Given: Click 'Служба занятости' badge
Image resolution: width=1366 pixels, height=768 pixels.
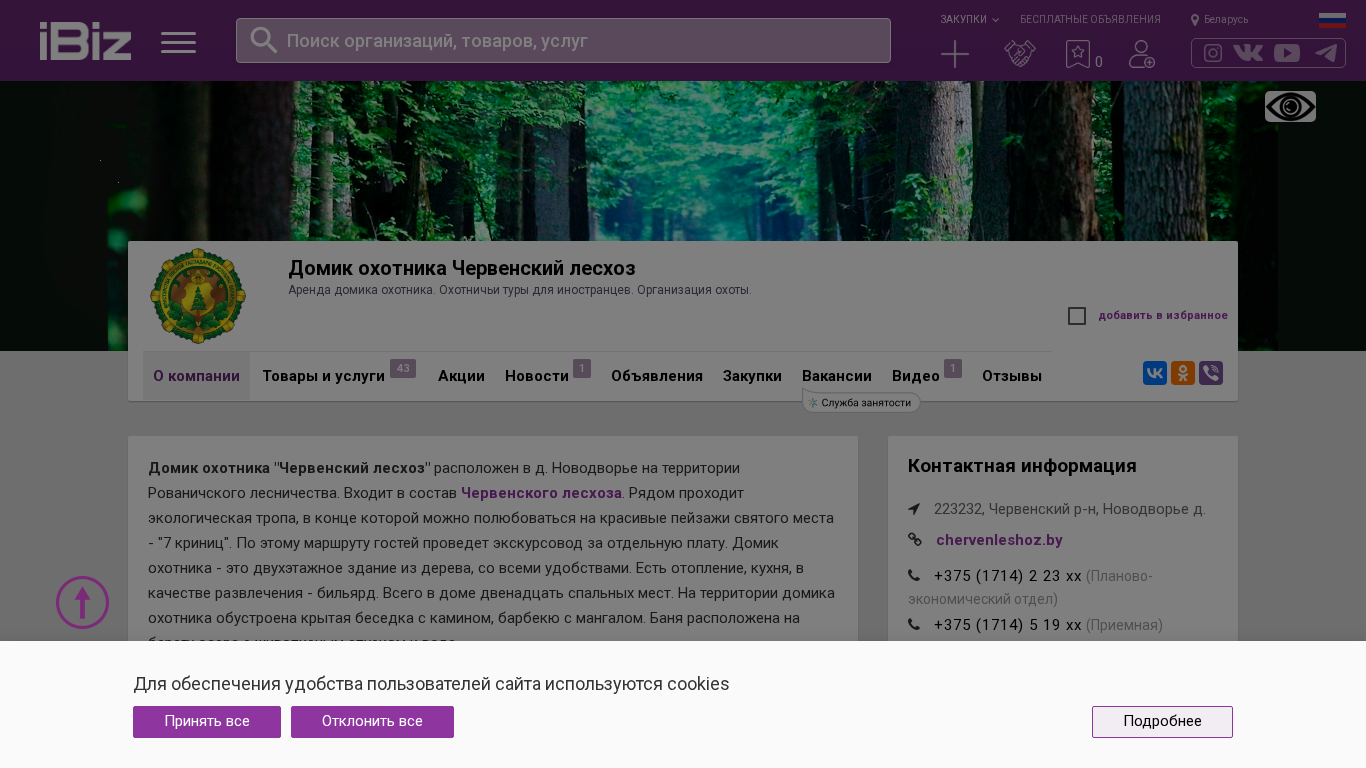Looking at the screenshot, I should [861, 403].
